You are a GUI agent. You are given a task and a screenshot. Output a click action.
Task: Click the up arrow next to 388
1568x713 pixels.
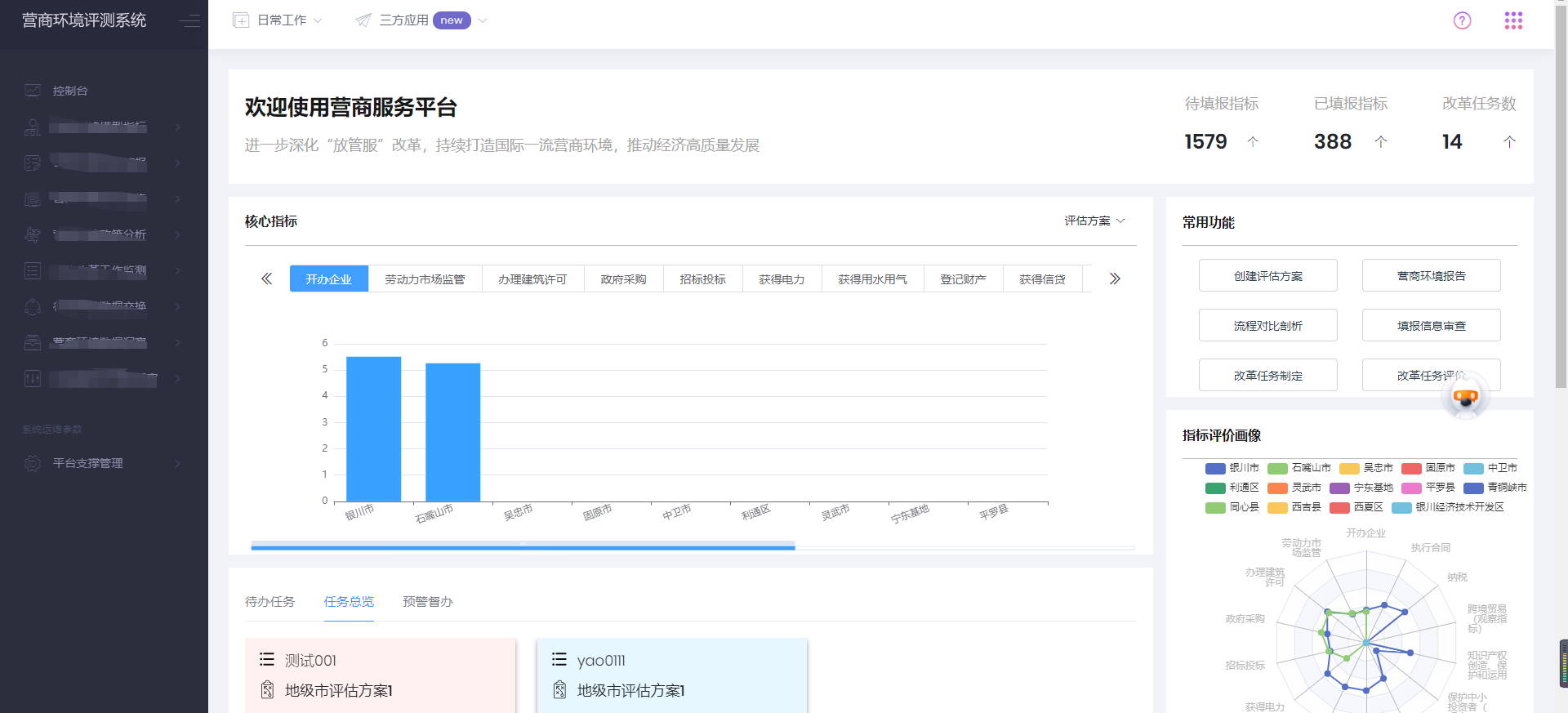[x=1381, y=141]
